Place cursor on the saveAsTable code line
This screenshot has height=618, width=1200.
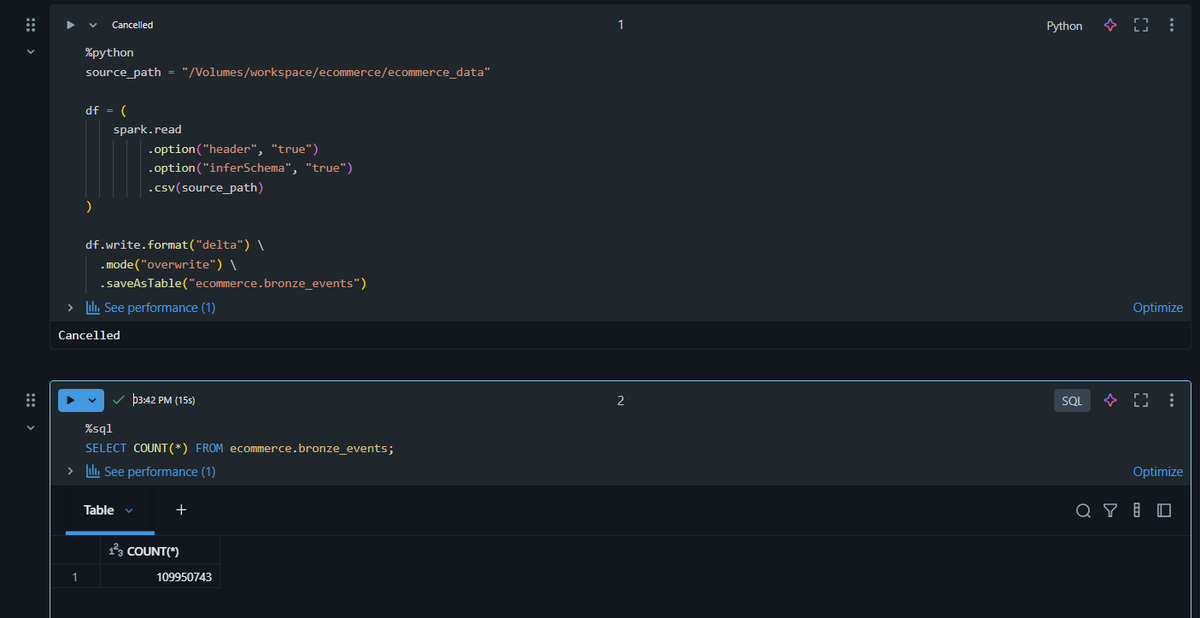pos(233,283)
